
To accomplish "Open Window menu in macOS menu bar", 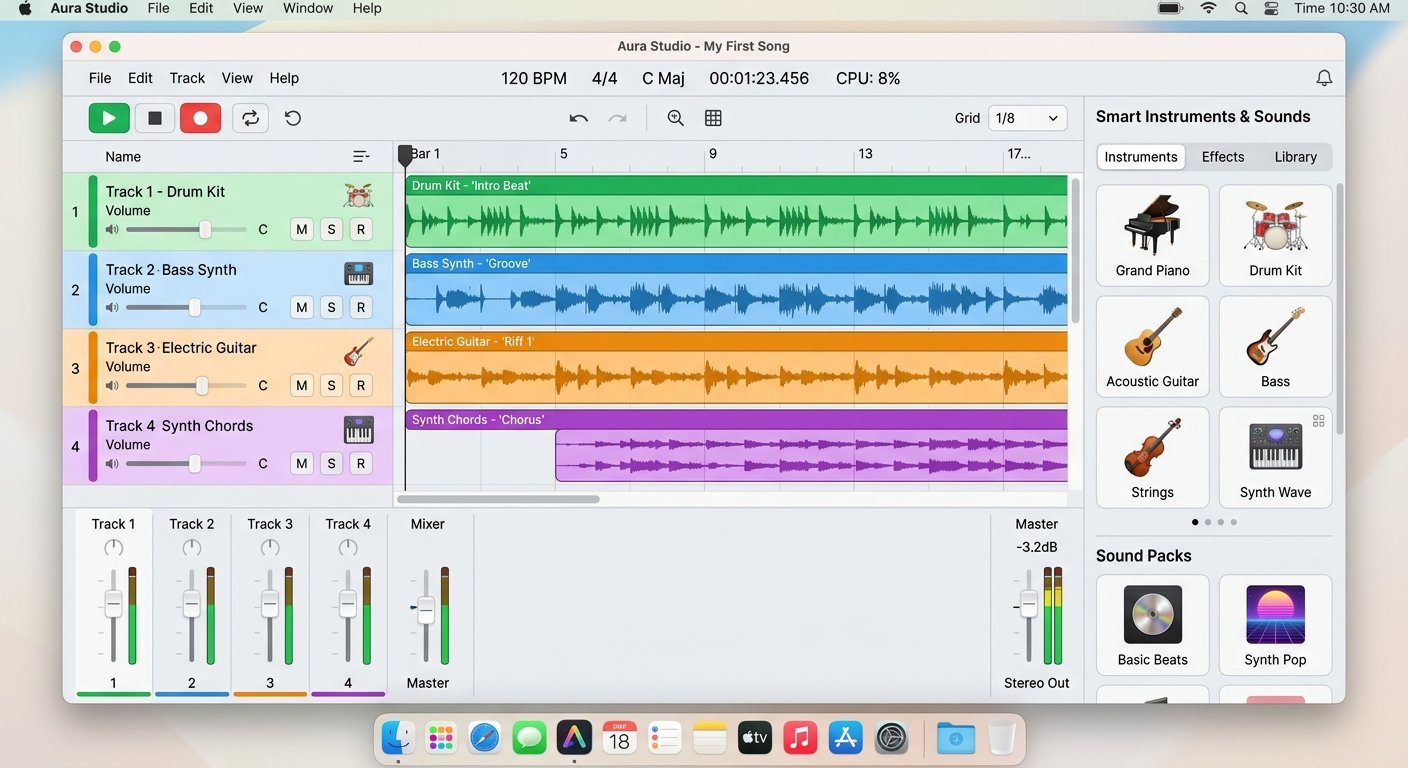I will coord(308,8).
